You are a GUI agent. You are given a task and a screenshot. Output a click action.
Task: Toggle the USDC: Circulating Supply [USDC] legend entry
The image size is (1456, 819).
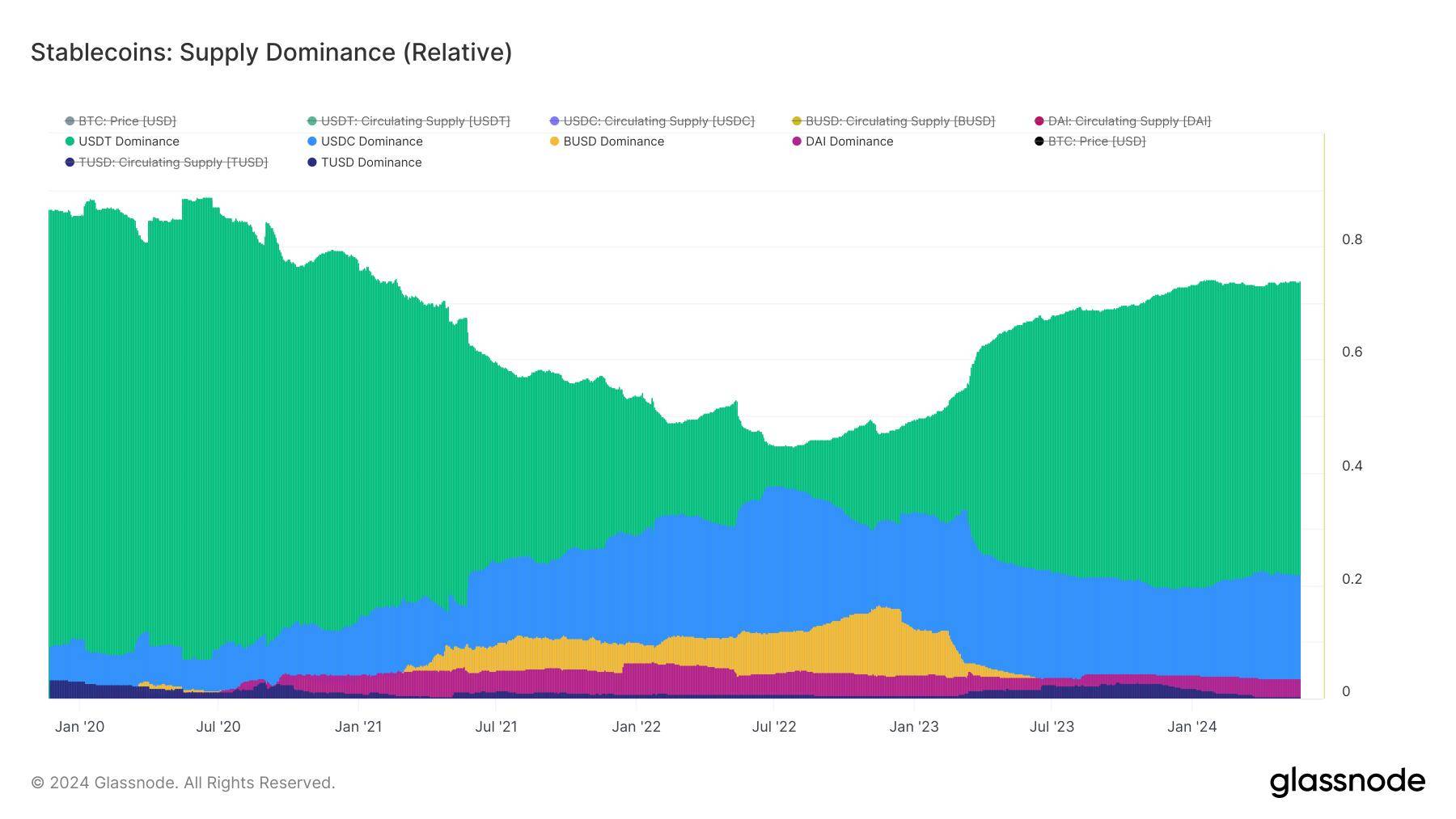(x=652, y=121)
